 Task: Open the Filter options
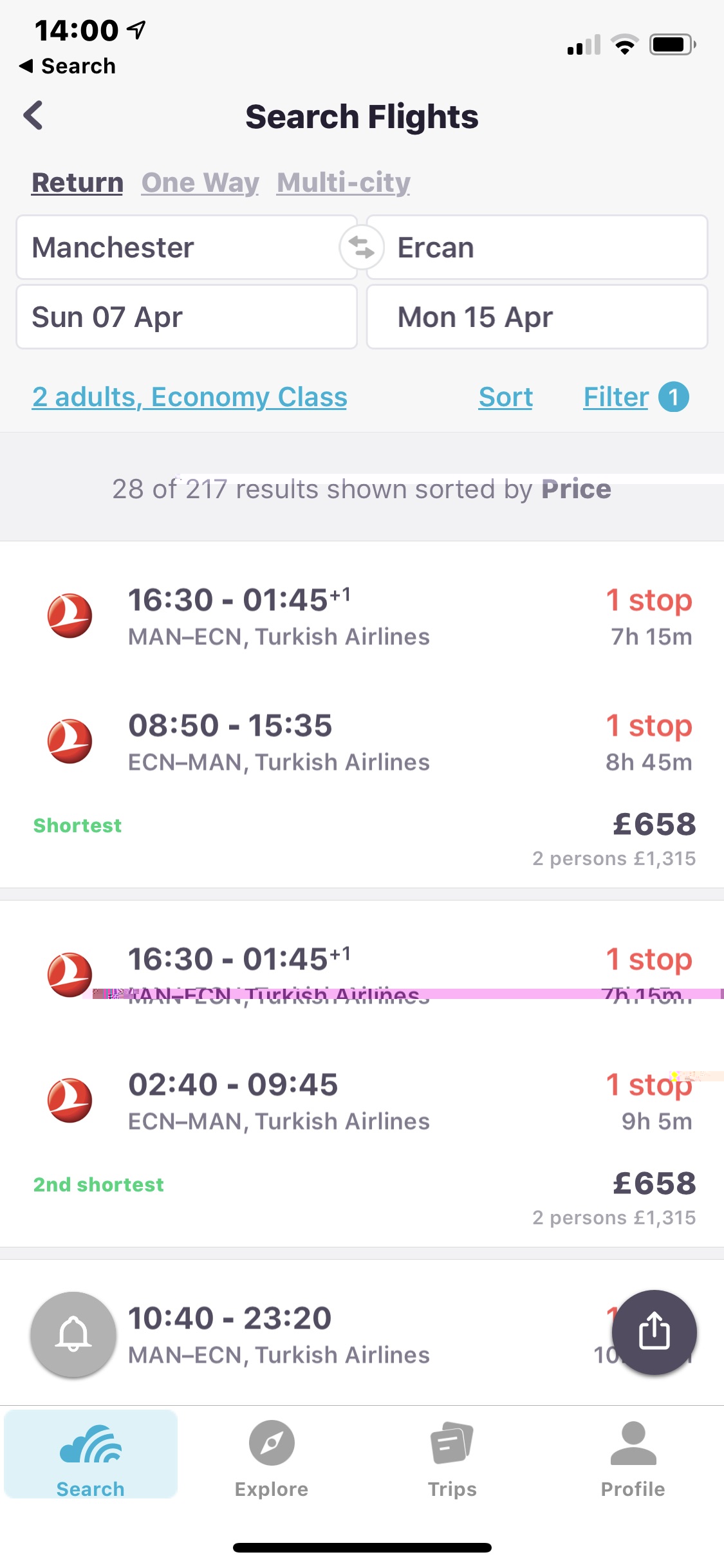pyautogui.click(x=616, y=397)
